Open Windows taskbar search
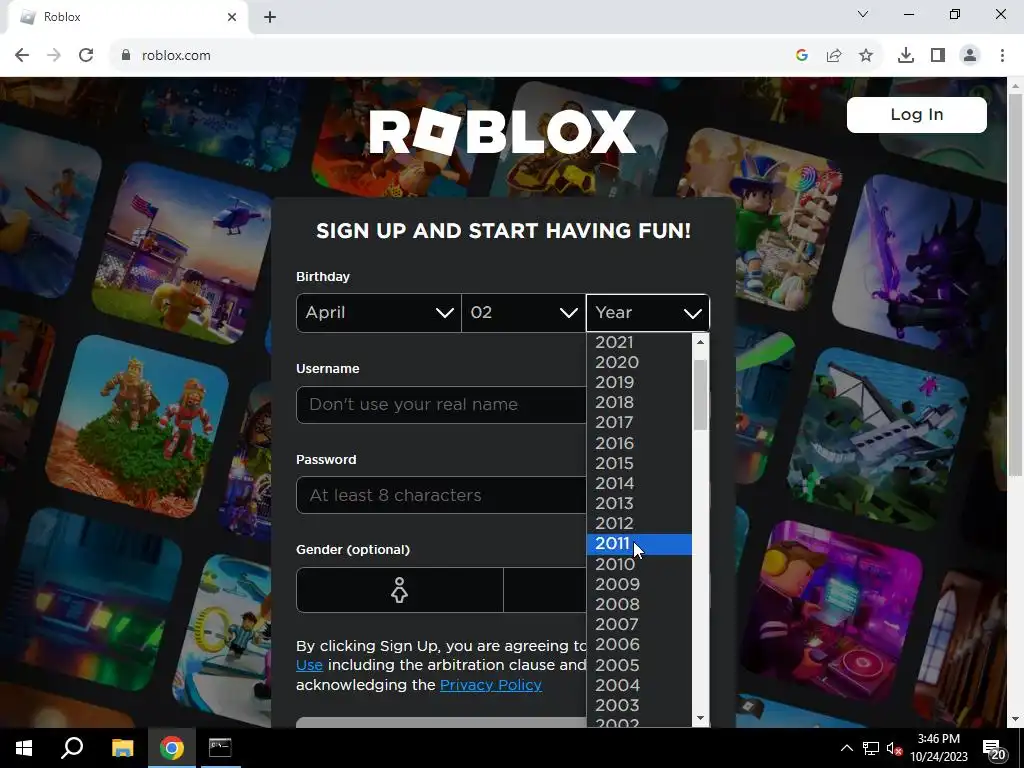The image size is (1024, 768). tap(72, 748)
